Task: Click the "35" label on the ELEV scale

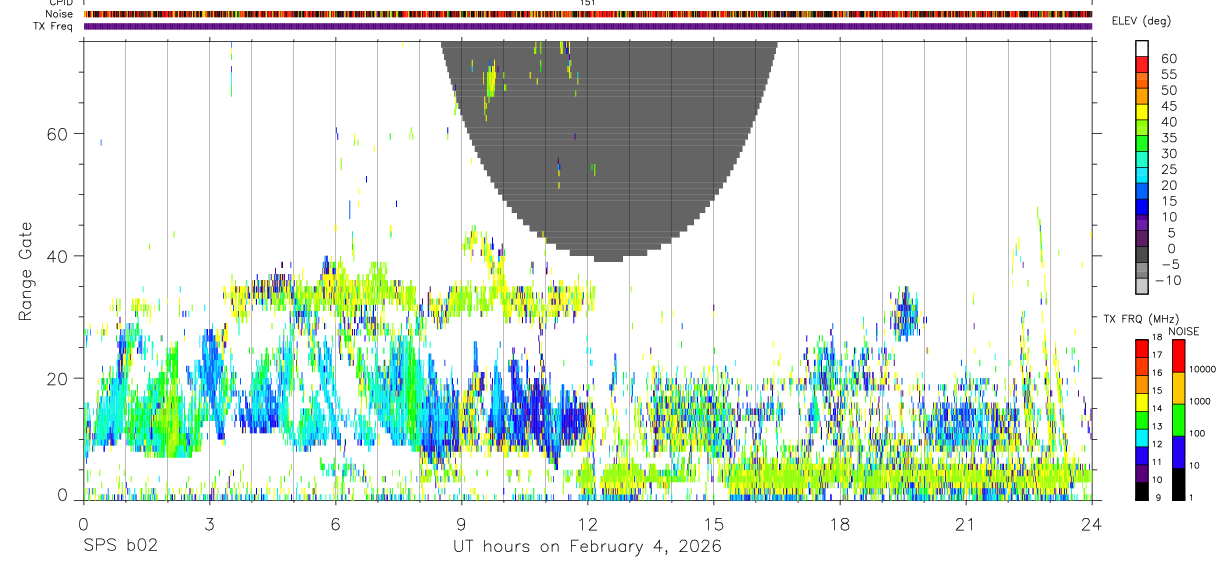Action: point(1168,138)
